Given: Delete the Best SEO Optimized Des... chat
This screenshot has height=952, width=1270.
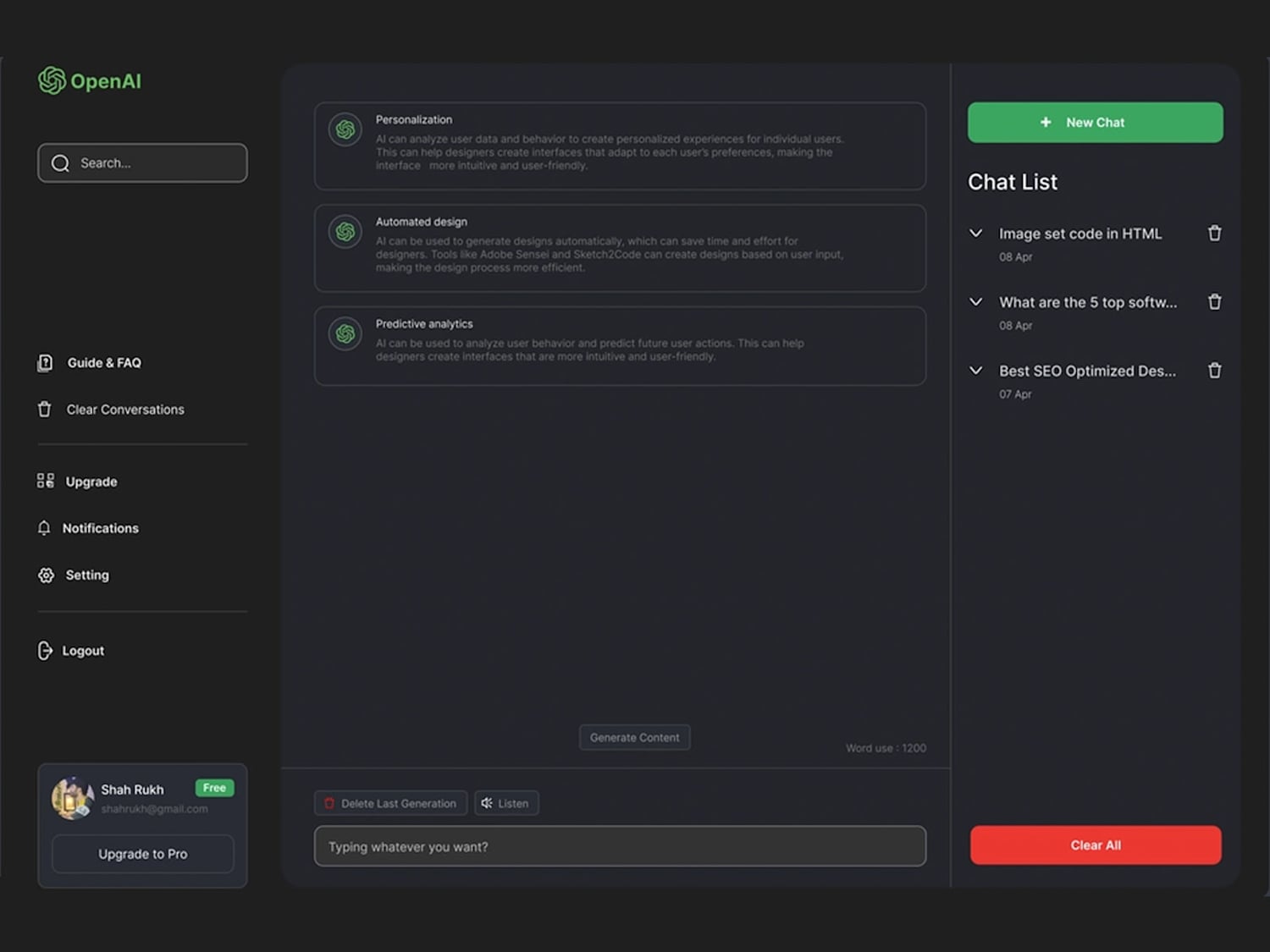Looking at the screenshot, I should click(1215, 370).
